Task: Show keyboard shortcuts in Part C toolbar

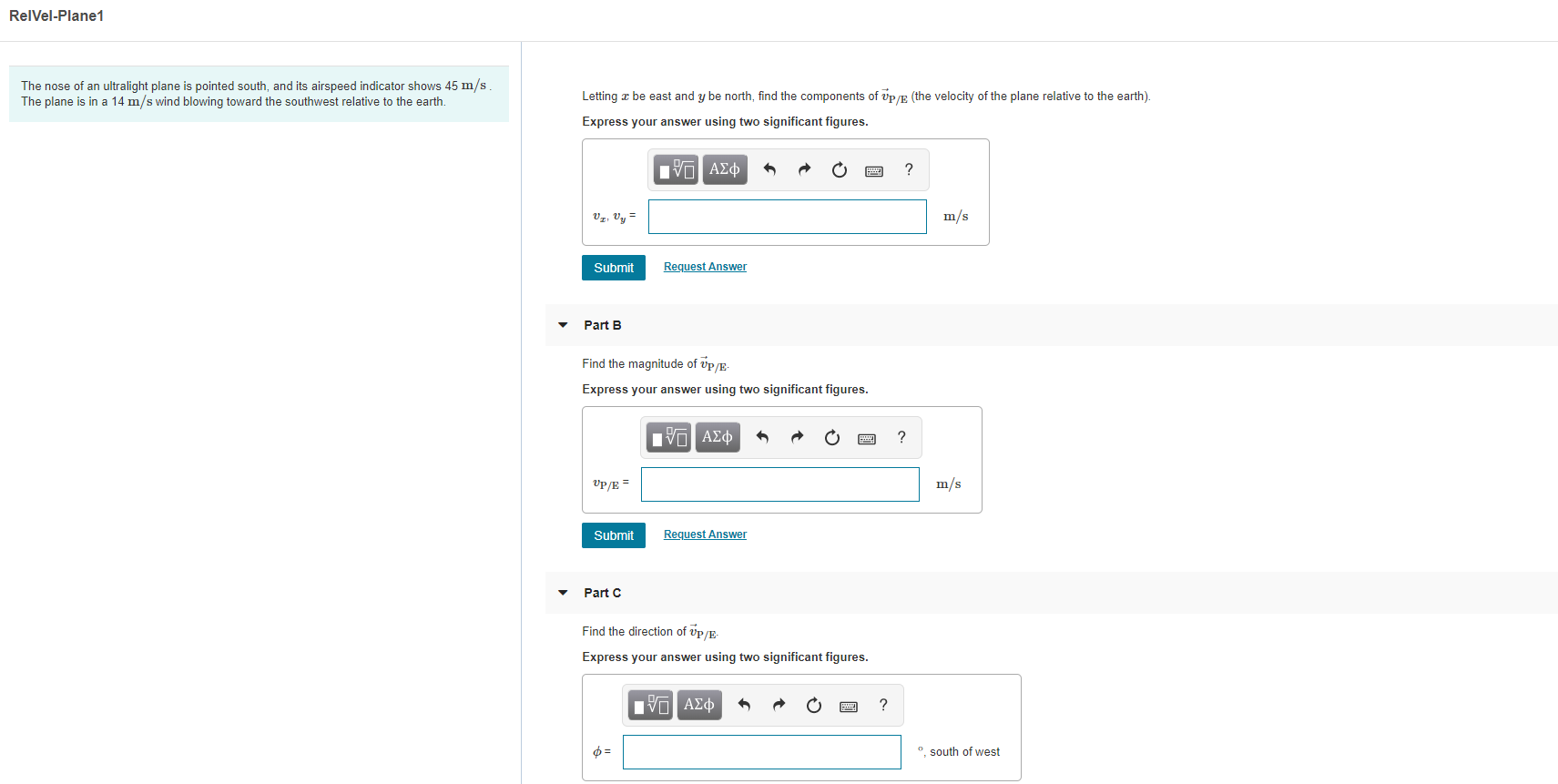Action: pyautogui.click(x=849, y=707)
